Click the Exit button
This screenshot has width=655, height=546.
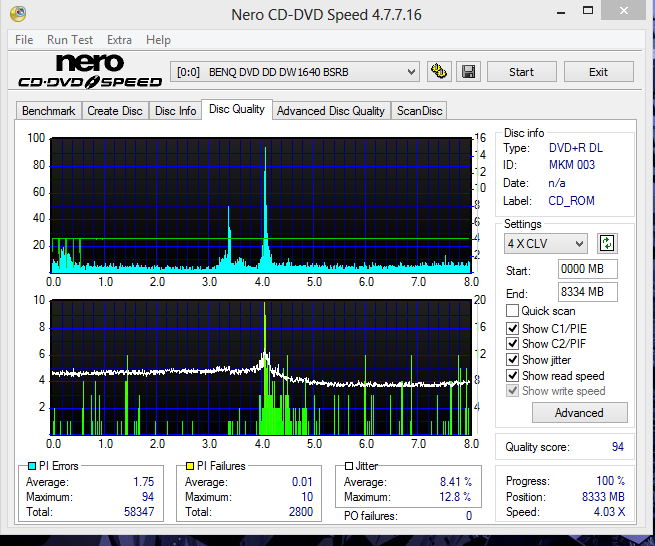click(x=598, y=72)
